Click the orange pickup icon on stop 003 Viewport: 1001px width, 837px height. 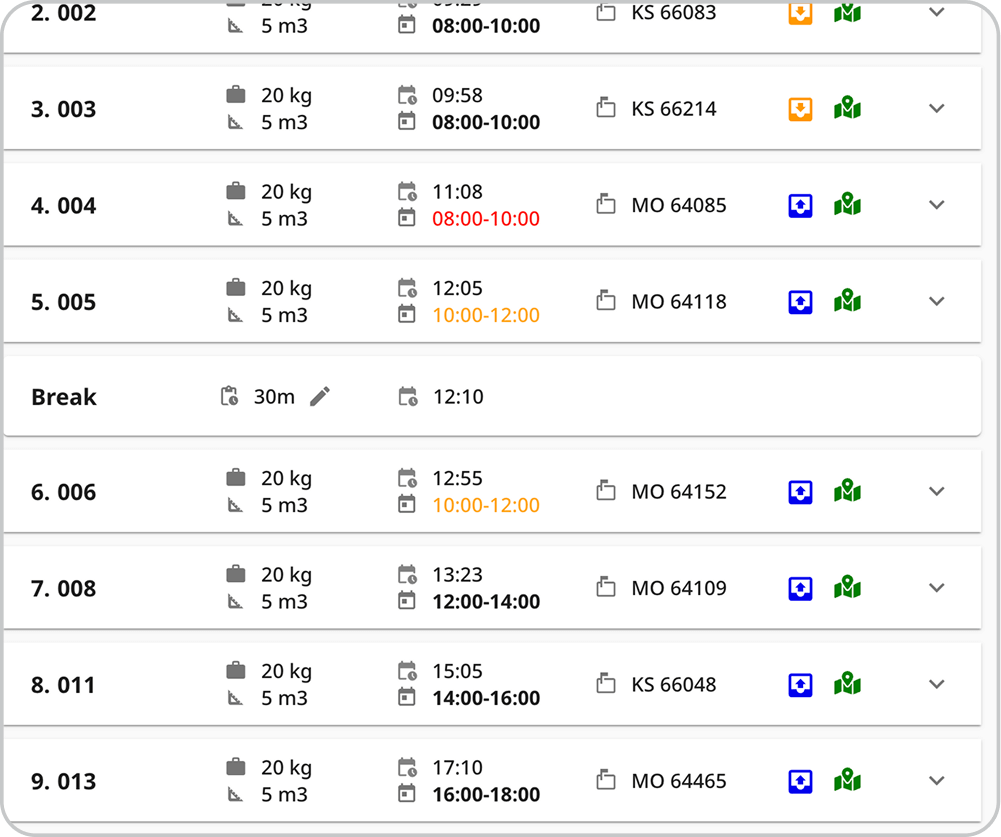click(x=800, y=108)
